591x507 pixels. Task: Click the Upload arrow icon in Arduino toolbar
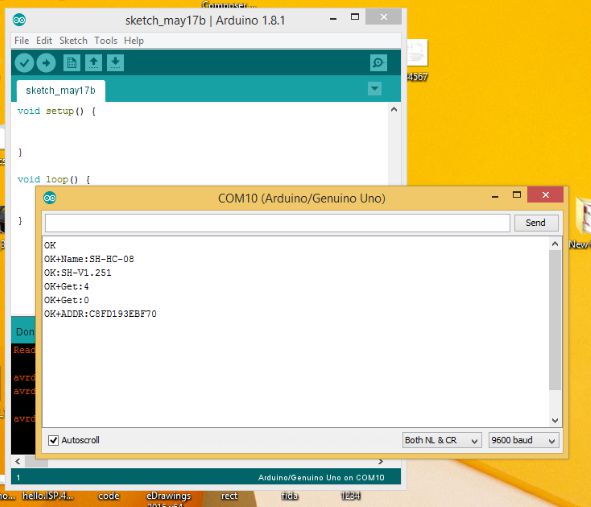coord(46,63)
